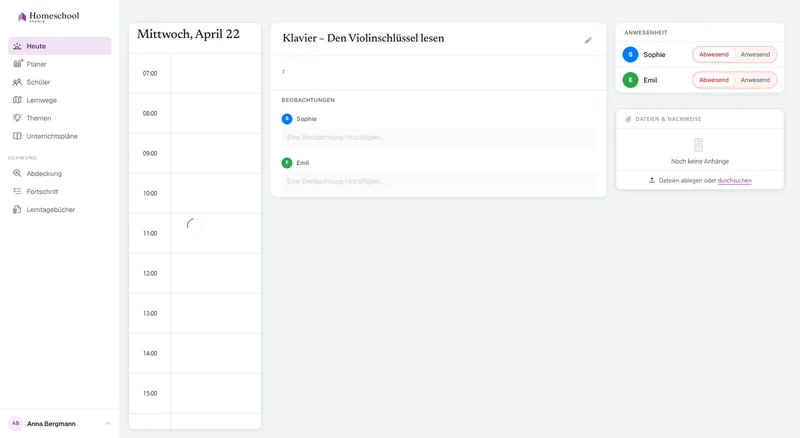Set Sophie to Abwesend

(714, 55)
